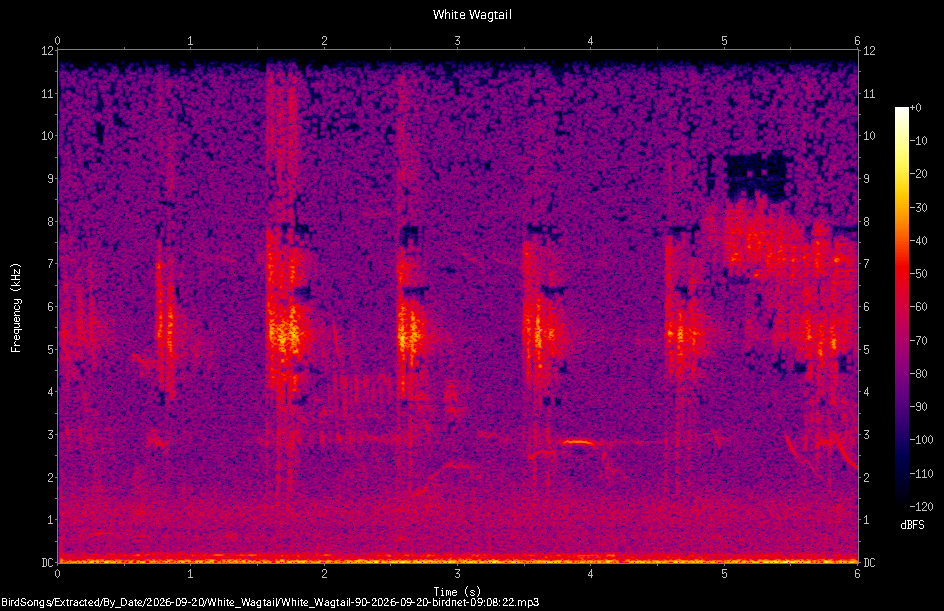
Task: Click the "White Wagtail" chart title
Action: pyautogui.click(x=472, y=14)
